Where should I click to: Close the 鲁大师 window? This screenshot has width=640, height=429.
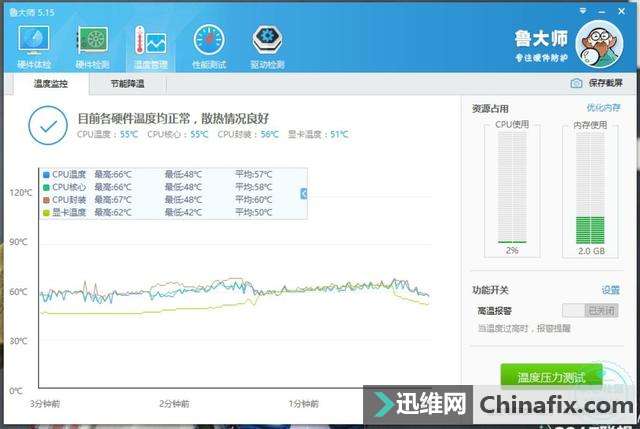622,11
